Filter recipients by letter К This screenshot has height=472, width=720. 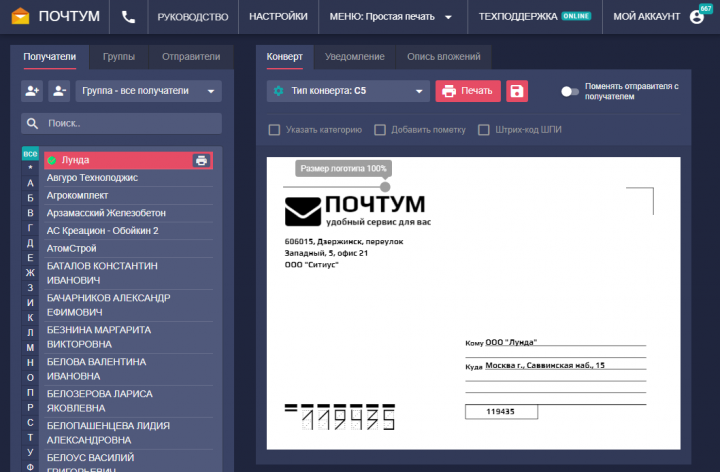pyautogui.click(x=30, y=317)
